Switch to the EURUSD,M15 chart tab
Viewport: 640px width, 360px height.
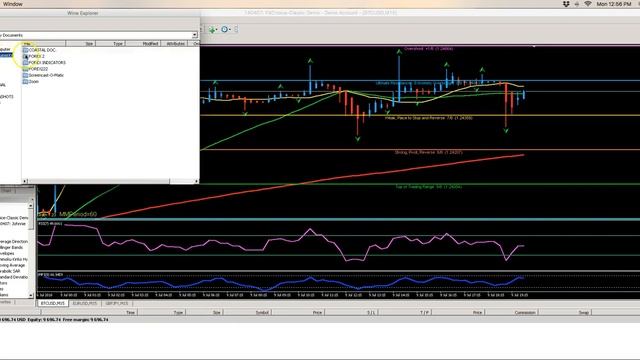click(x=85, y=304)
